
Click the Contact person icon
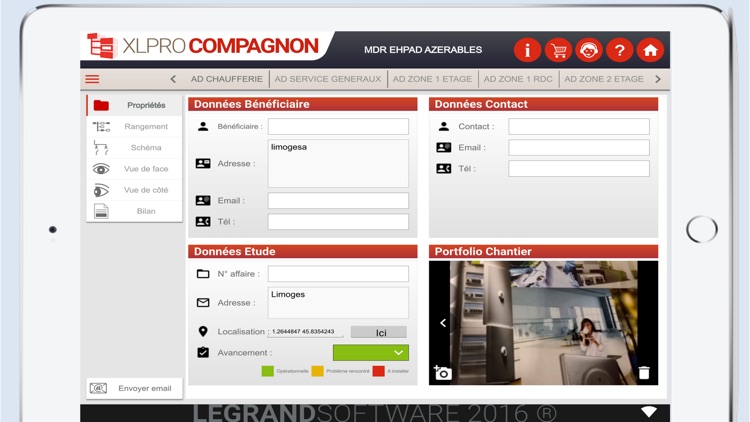pyautogui.click(x=443, y=126)
